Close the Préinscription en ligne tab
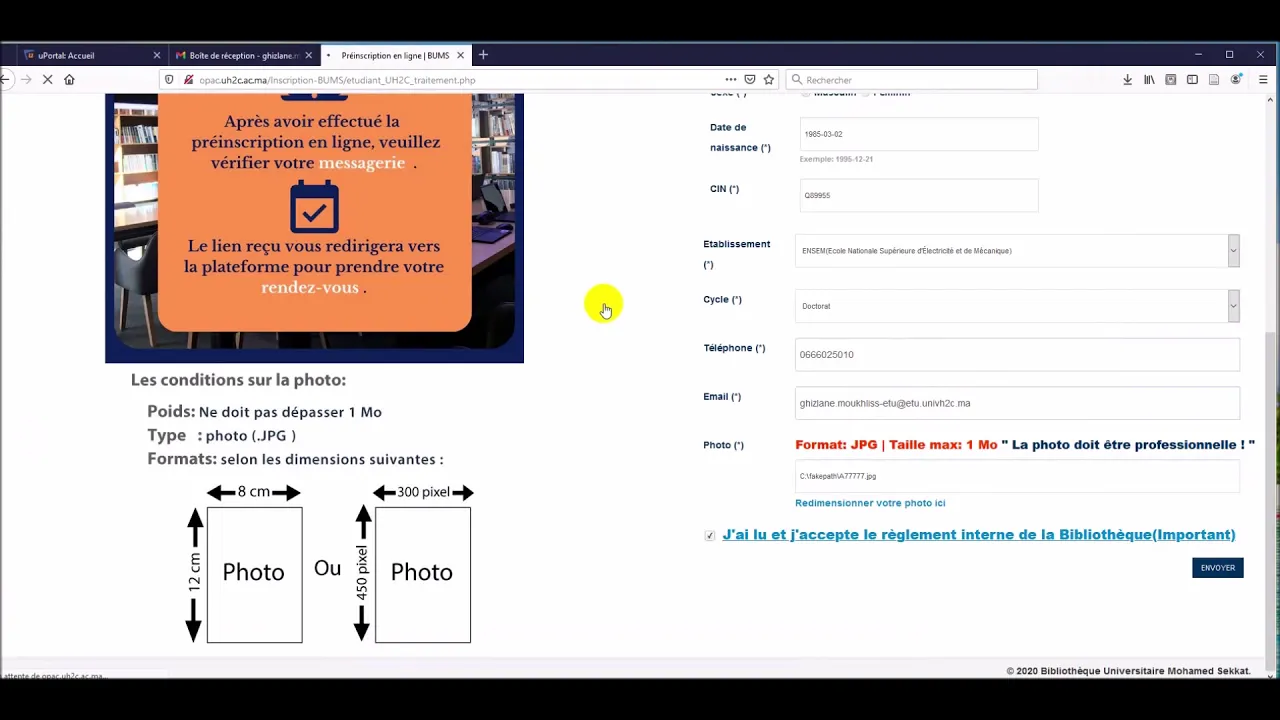Image resolution: width=1280 pixels, height=720 pixels. coord(460,56)
